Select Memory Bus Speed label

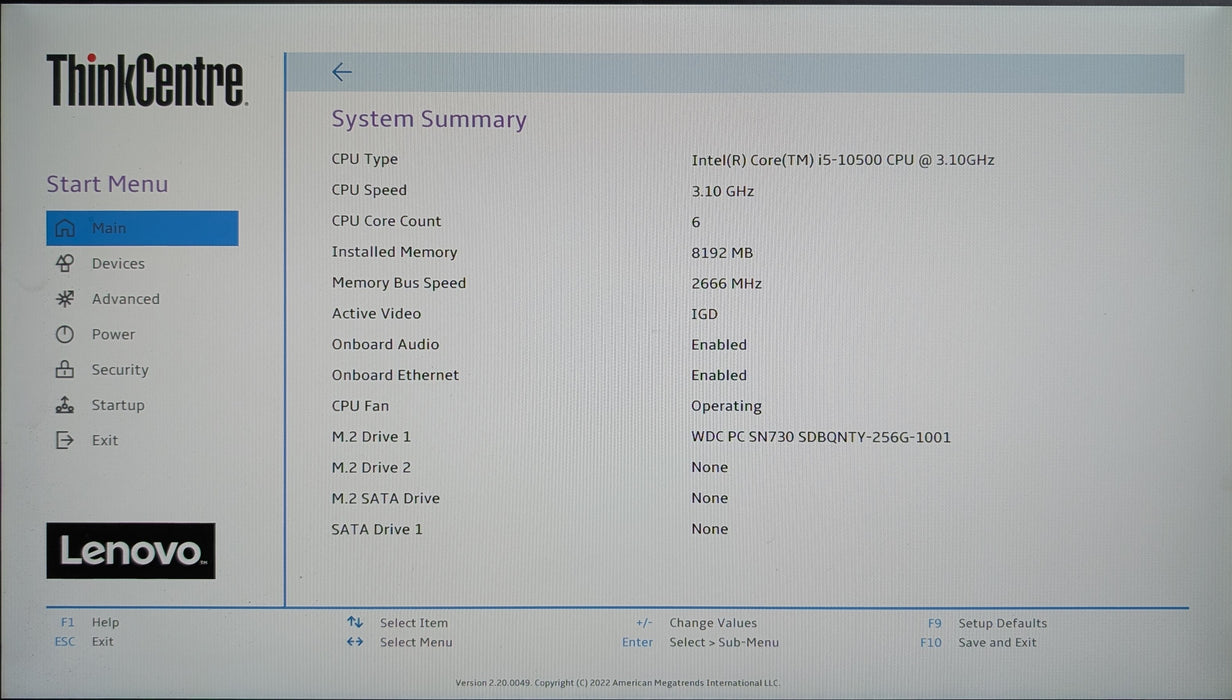(x=399, y=283)
